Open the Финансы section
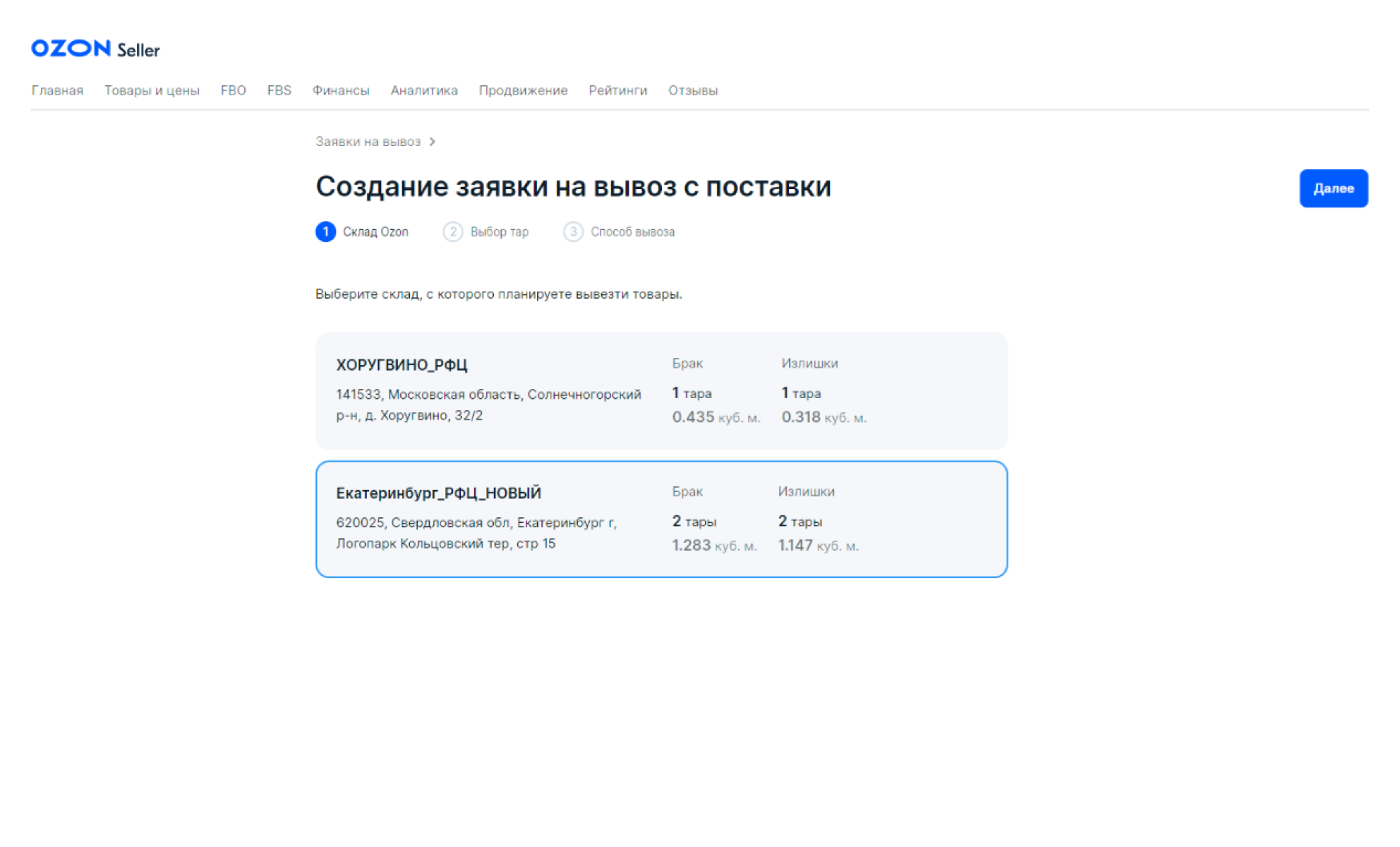The height and width of the screenshot is (847, 1400). click(341, 90)
